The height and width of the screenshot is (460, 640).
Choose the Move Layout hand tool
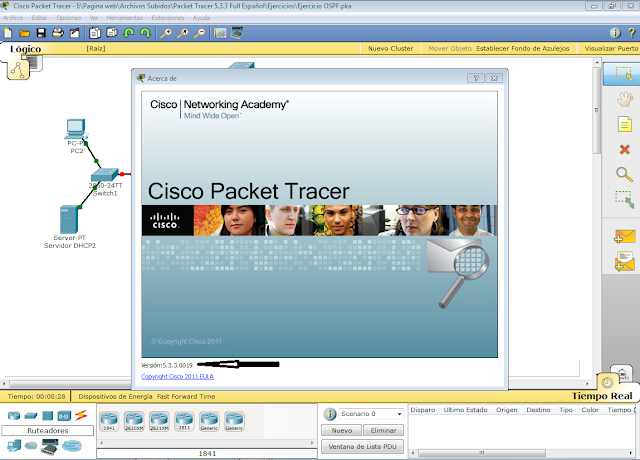click(624, 99)
